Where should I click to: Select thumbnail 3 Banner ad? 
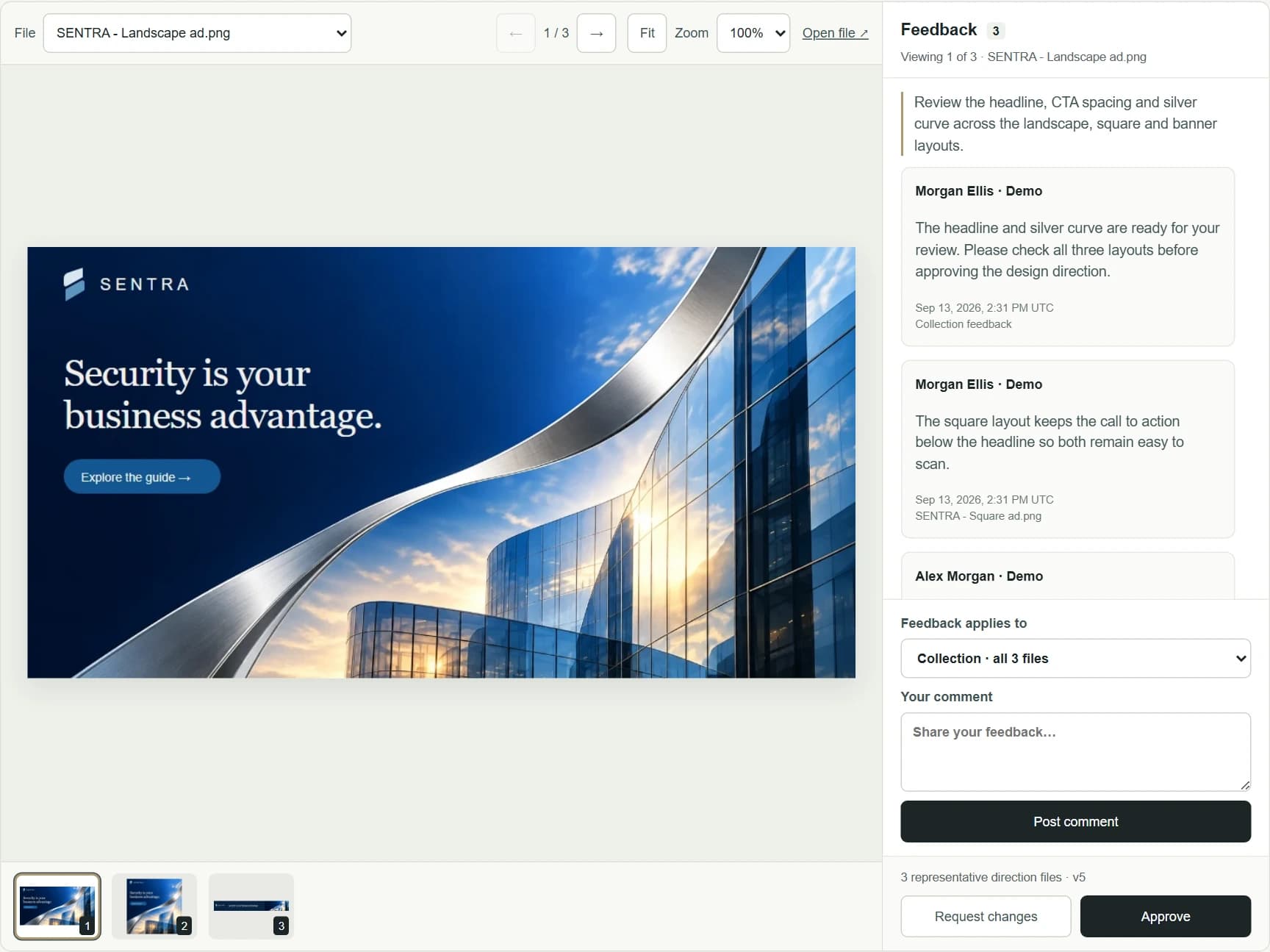coord(251,906)
